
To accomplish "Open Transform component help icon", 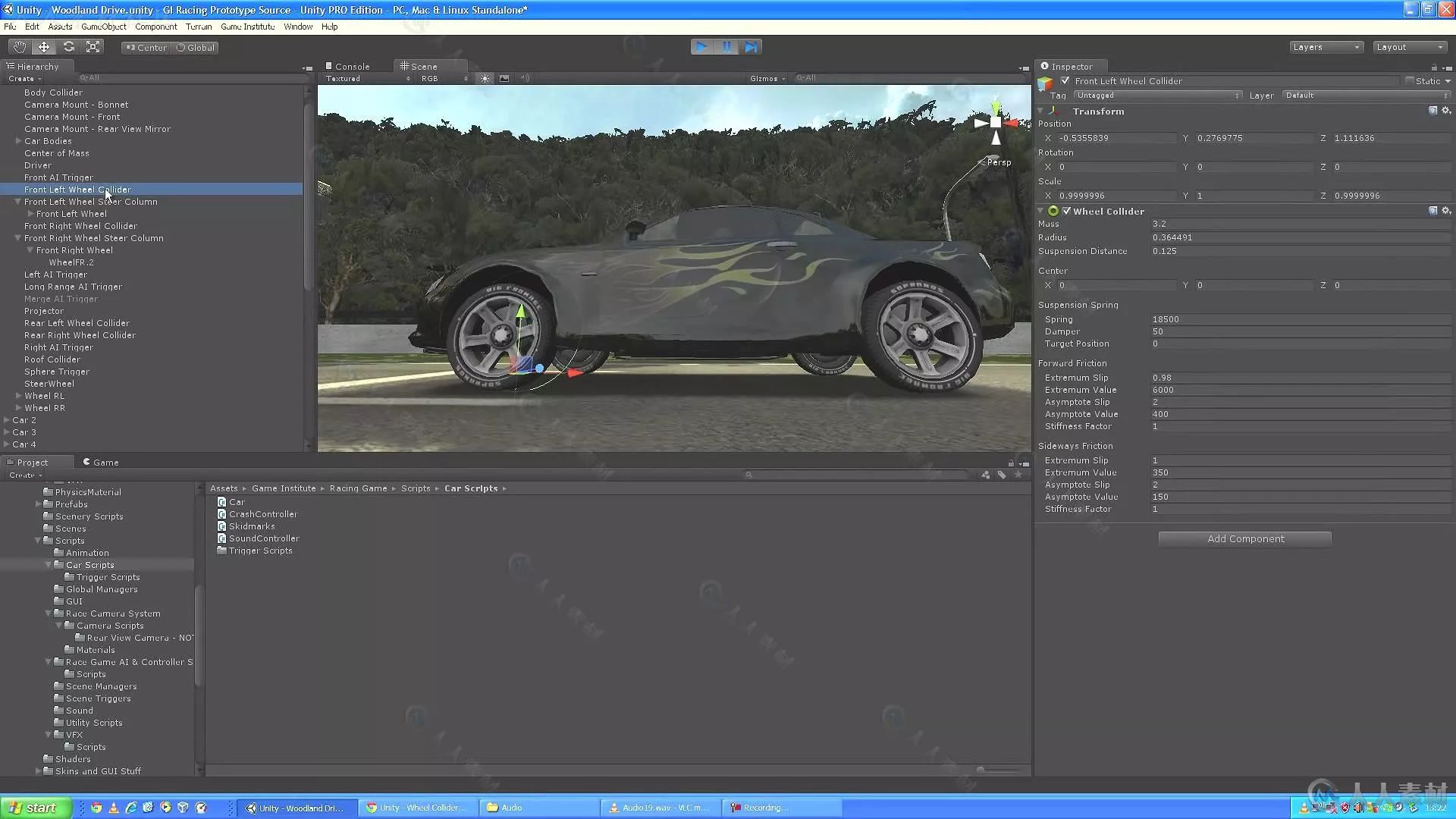I will click(x=1432, y=111).
